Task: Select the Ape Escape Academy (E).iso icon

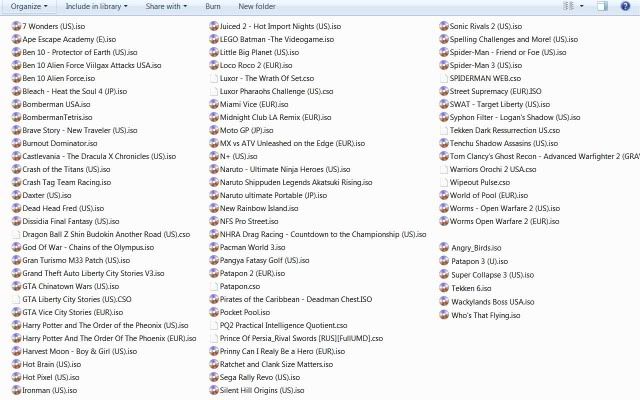Action: [16, 39]
